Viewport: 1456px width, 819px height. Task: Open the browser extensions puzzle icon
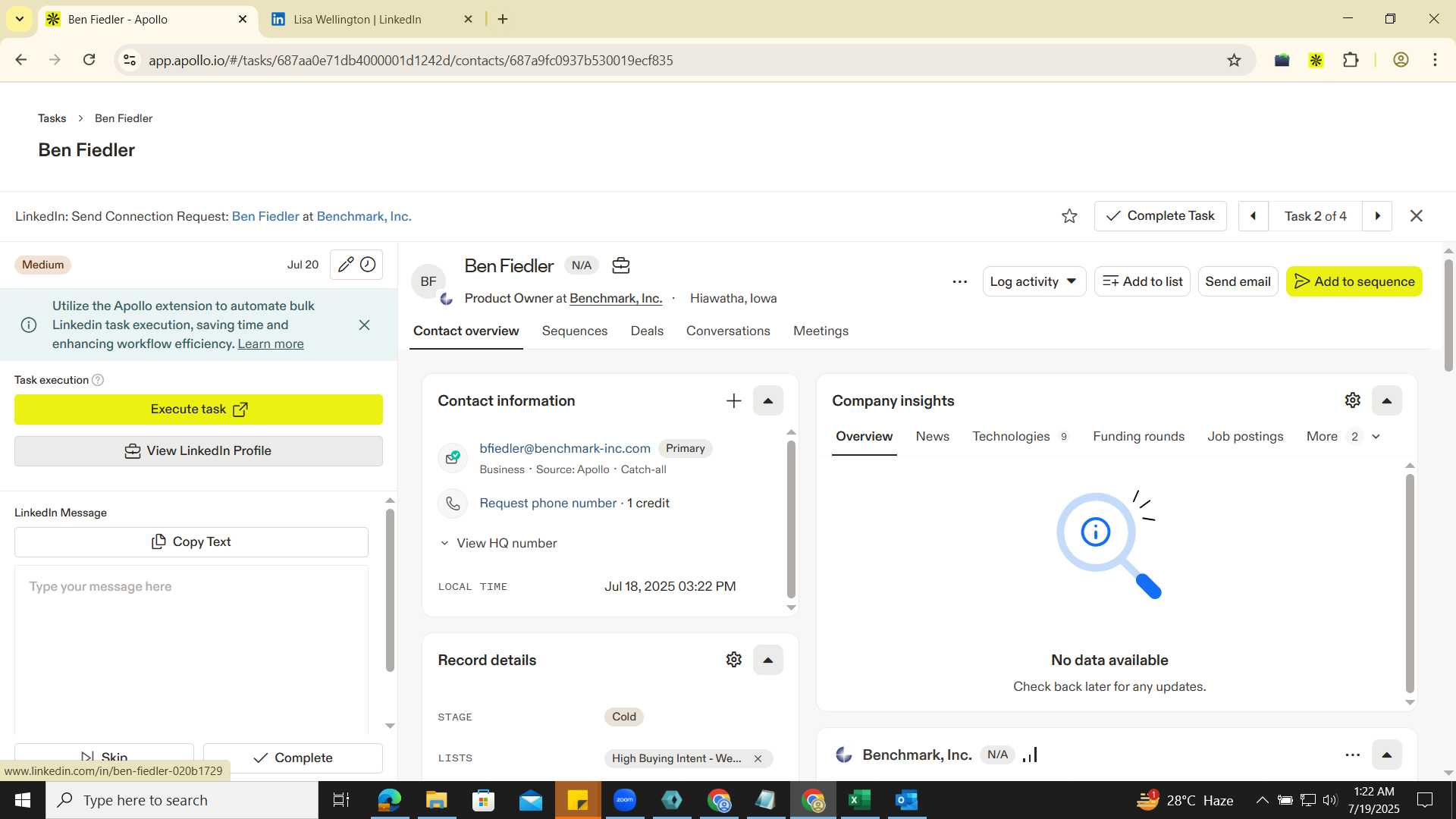coord(1351,60)
